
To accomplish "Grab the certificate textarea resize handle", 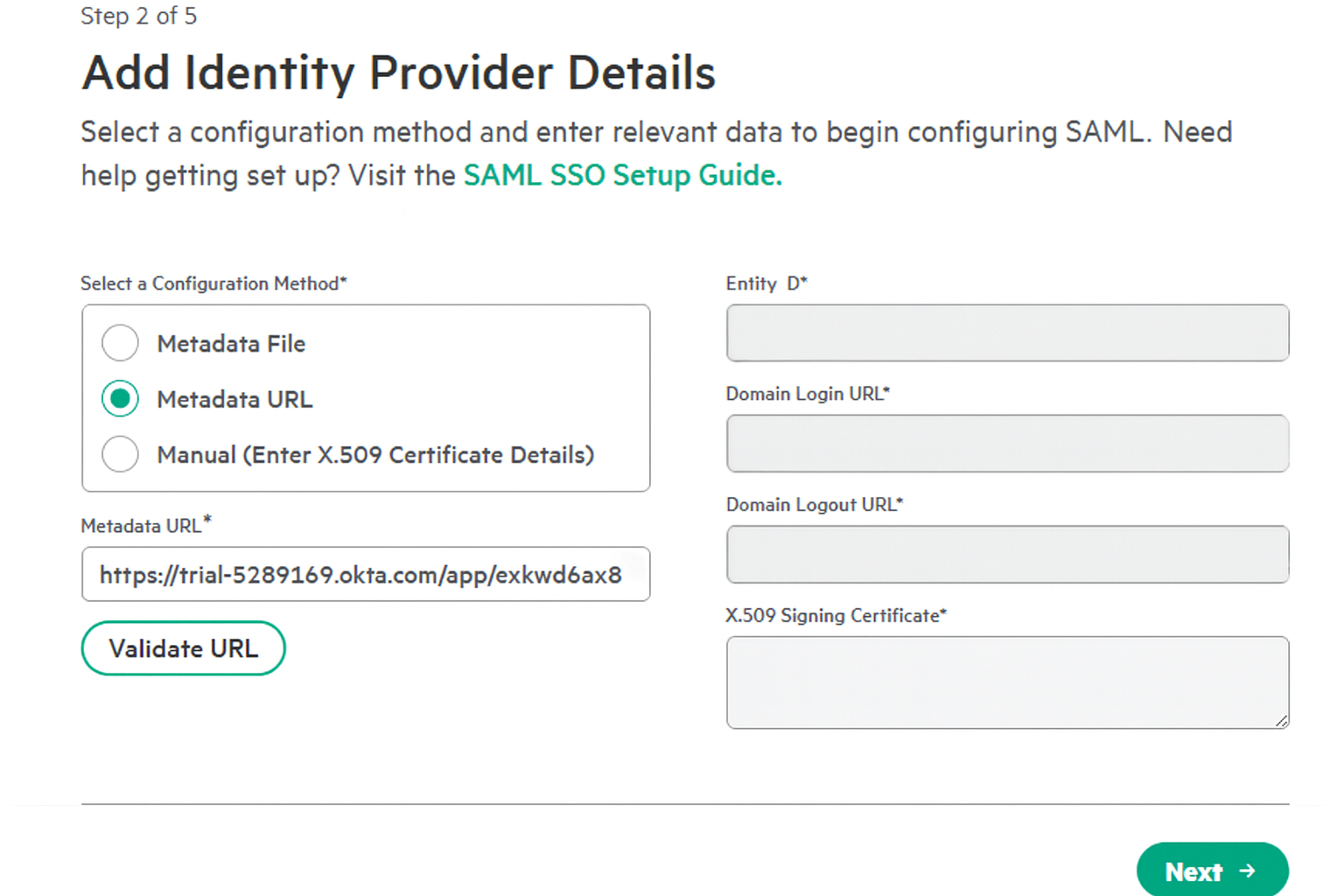I will point(1282,721).
